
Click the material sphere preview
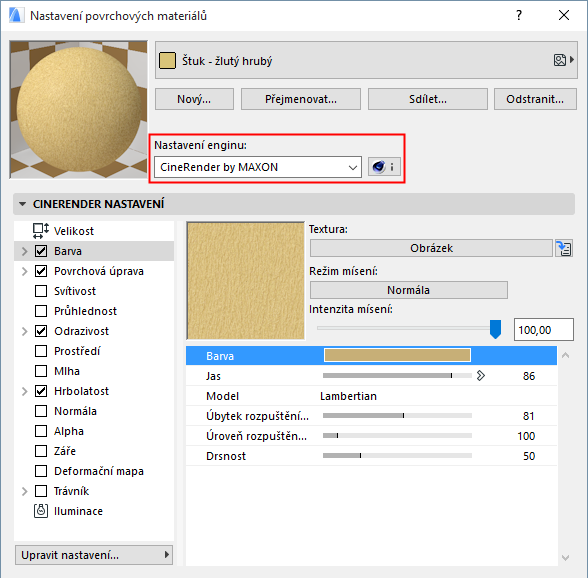coord(78,110)
